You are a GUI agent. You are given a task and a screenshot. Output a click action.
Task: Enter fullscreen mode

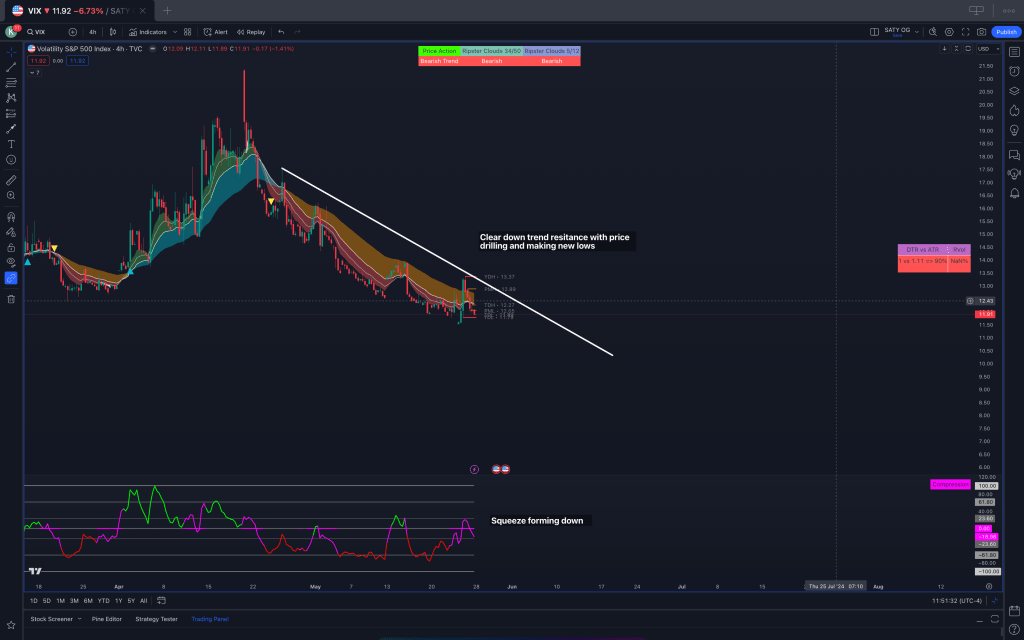click(965, 32)
